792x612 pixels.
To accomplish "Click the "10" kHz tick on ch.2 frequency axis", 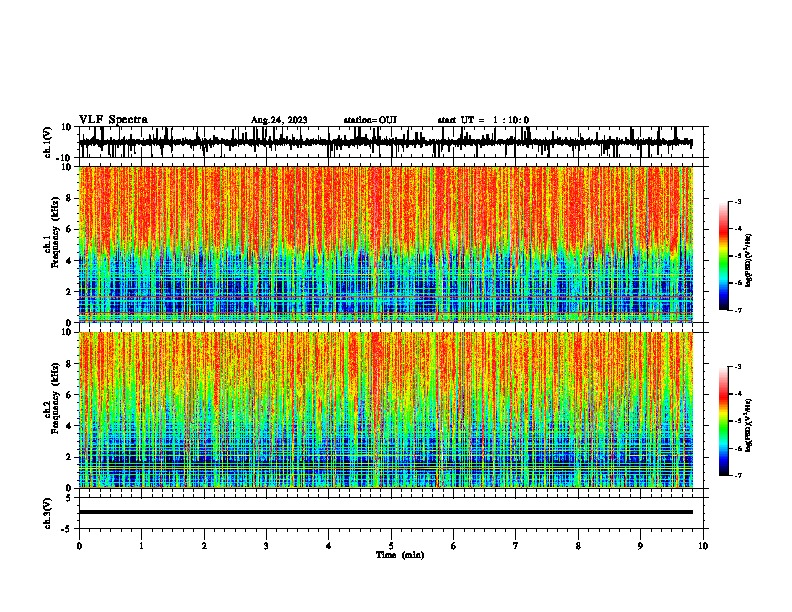I will click(67, 332).
